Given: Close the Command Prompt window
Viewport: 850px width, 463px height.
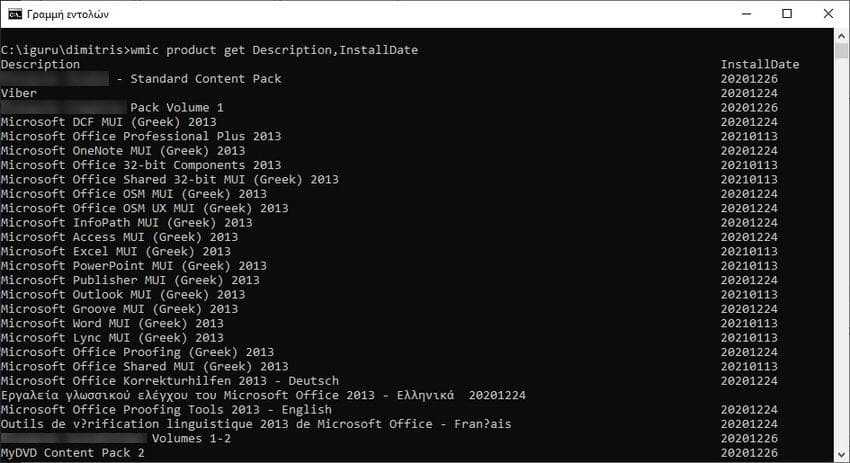Looking at the screenshot, I should (828, 14).
